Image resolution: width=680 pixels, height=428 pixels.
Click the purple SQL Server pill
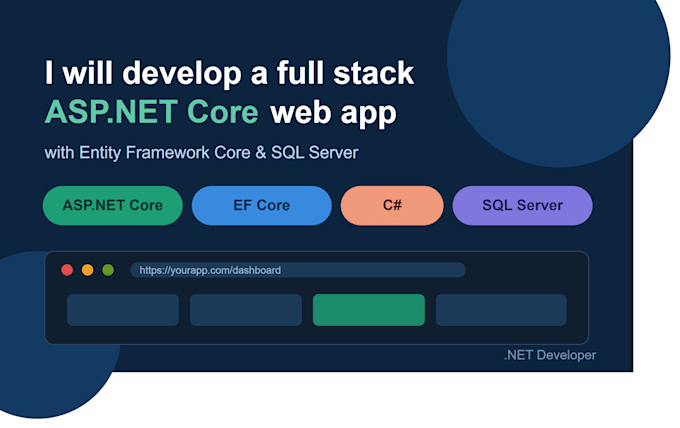[x=522, y=206]
